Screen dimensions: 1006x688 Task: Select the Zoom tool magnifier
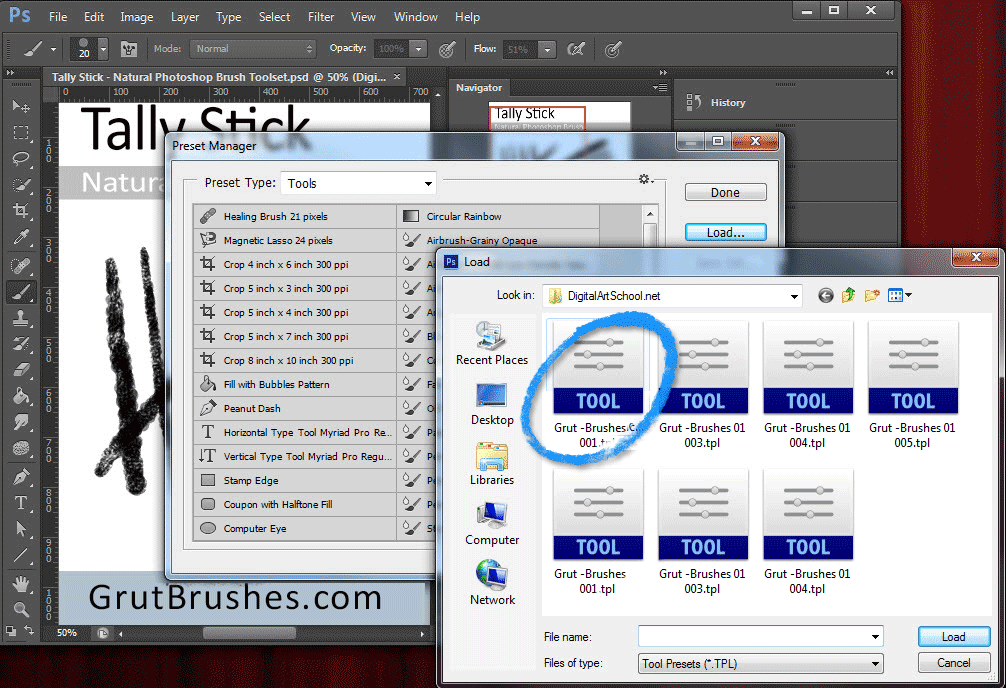20,609
